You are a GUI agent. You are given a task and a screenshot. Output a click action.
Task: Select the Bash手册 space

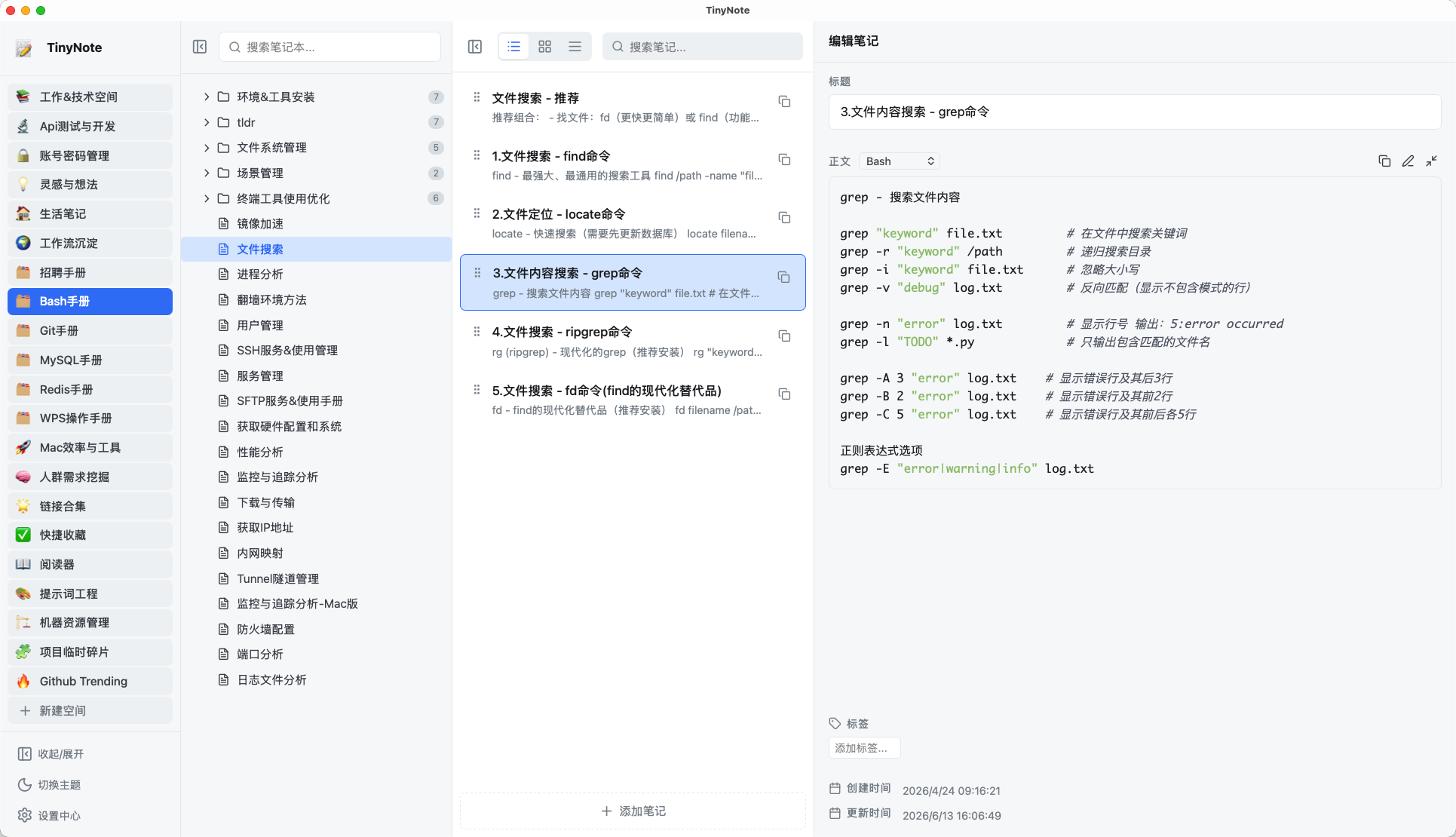pyautogui.click(x=90, y=301)
